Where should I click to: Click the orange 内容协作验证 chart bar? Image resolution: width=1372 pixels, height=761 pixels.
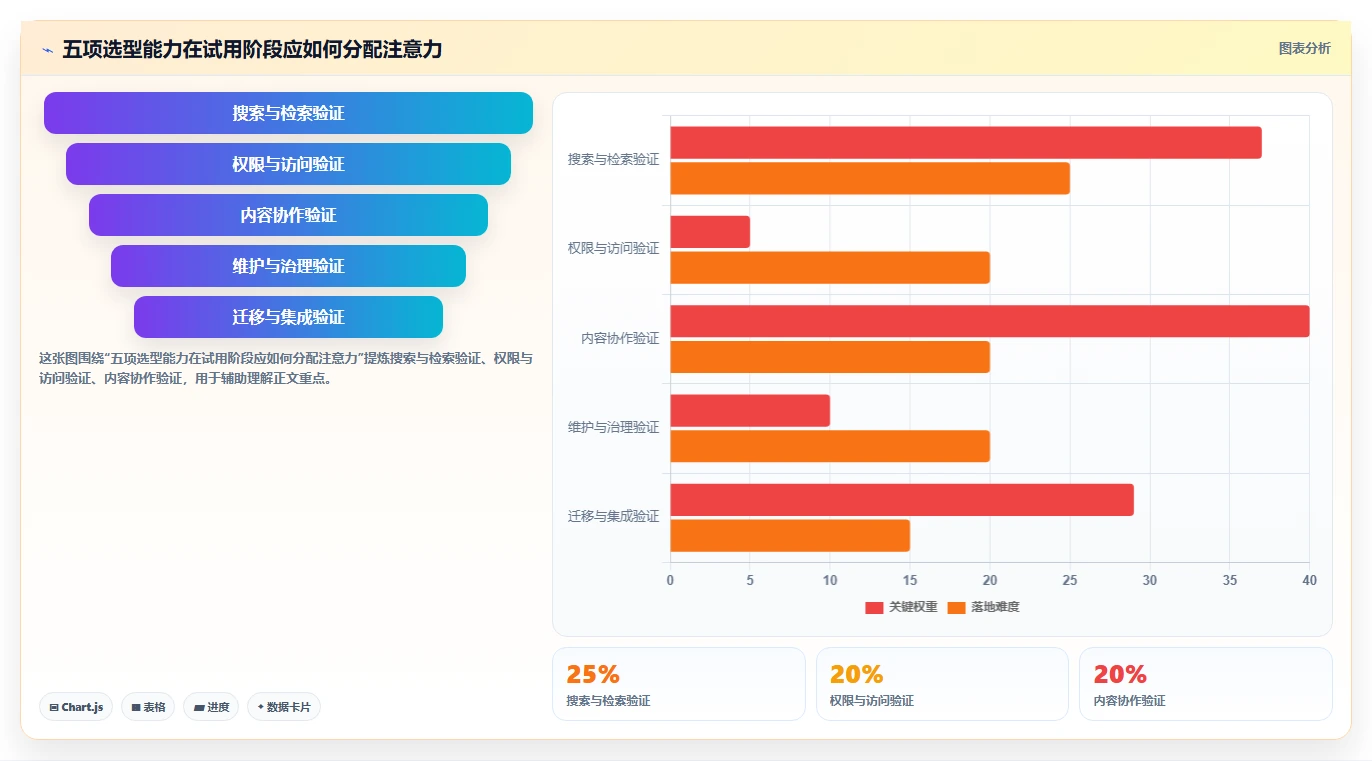click(x=829, y=357)
